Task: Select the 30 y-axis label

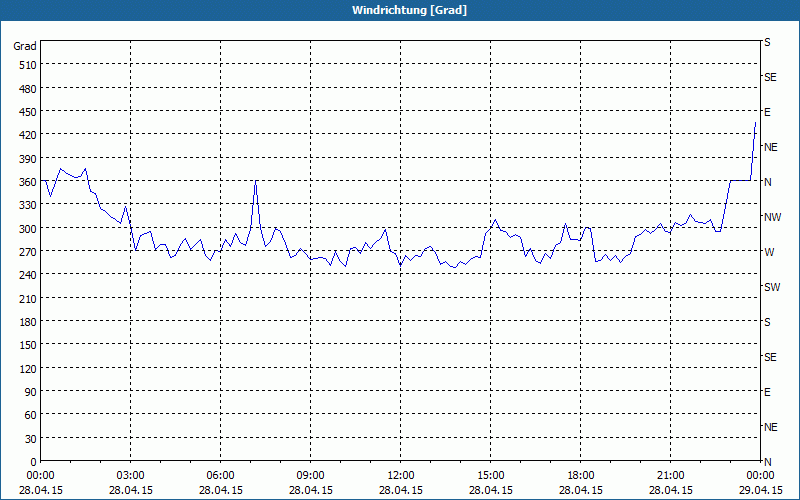Action: click(x=31, y=439)
